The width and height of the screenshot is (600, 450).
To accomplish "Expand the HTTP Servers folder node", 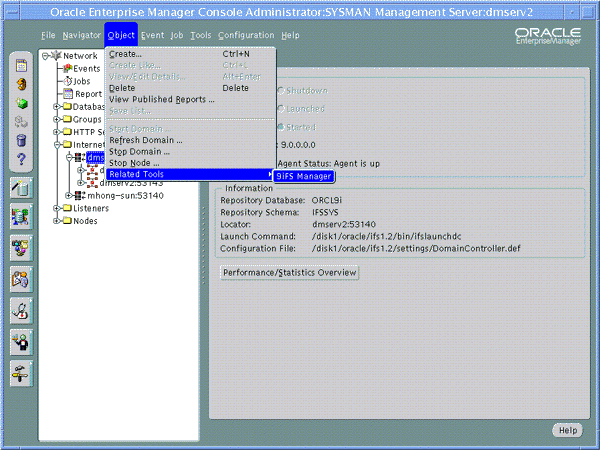I will click(x=57, y=132).
